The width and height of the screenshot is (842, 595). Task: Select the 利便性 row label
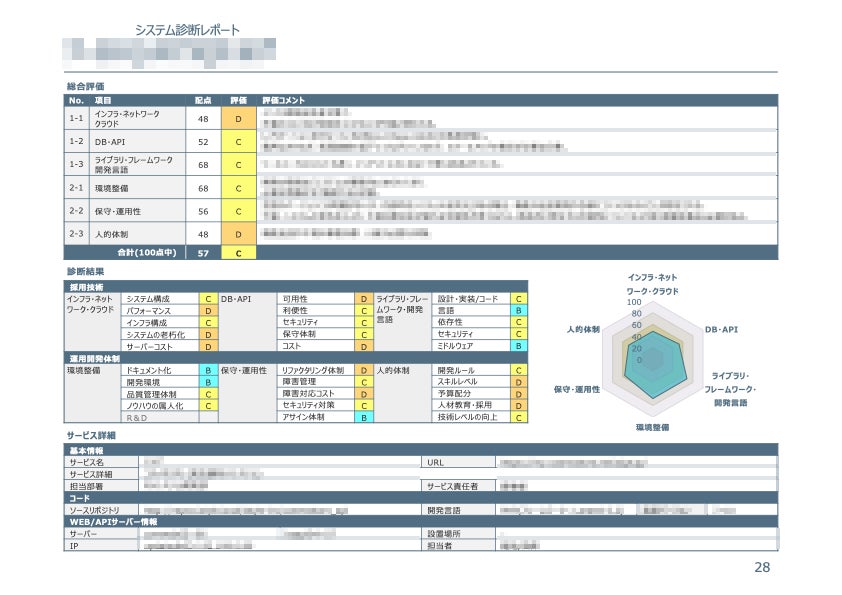(x=295, y=310)
